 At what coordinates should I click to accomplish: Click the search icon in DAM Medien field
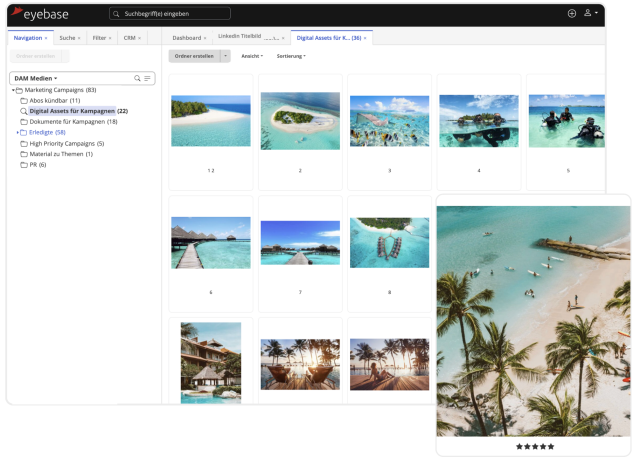(x=137, y=78)
